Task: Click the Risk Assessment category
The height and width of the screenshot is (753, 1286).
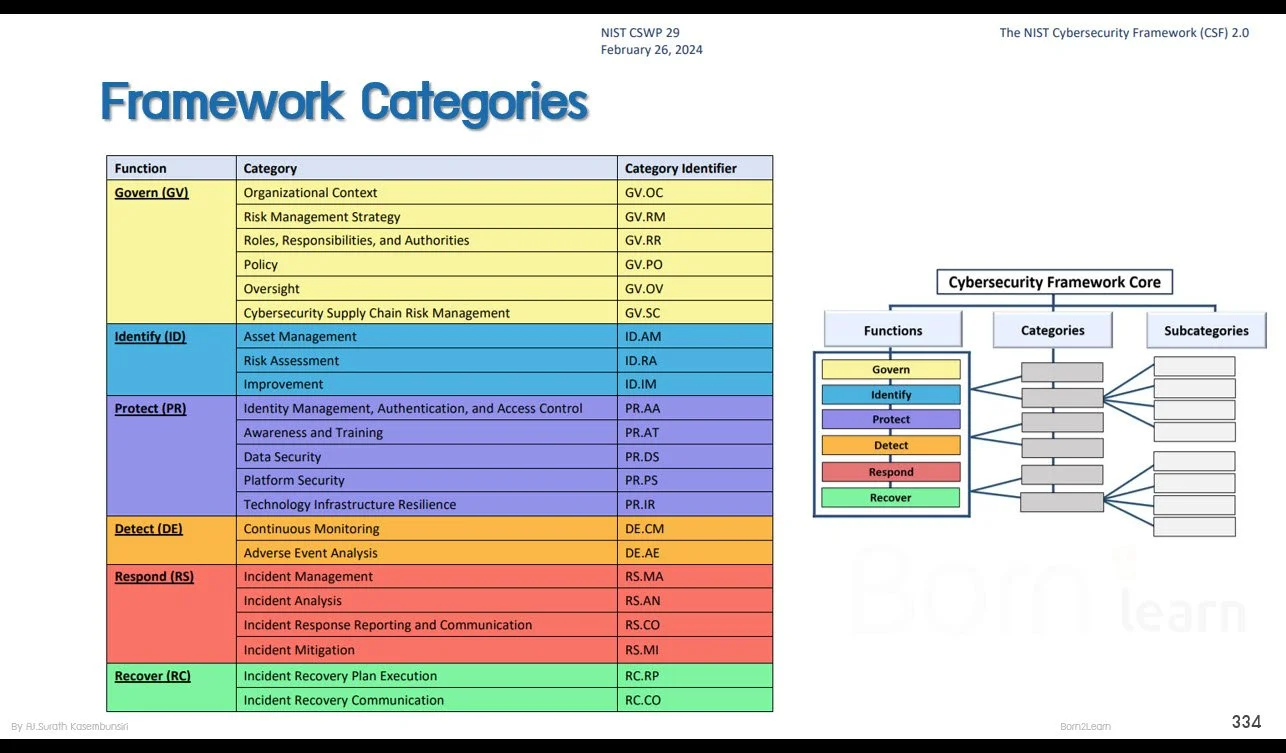Action: coord(427,360)
